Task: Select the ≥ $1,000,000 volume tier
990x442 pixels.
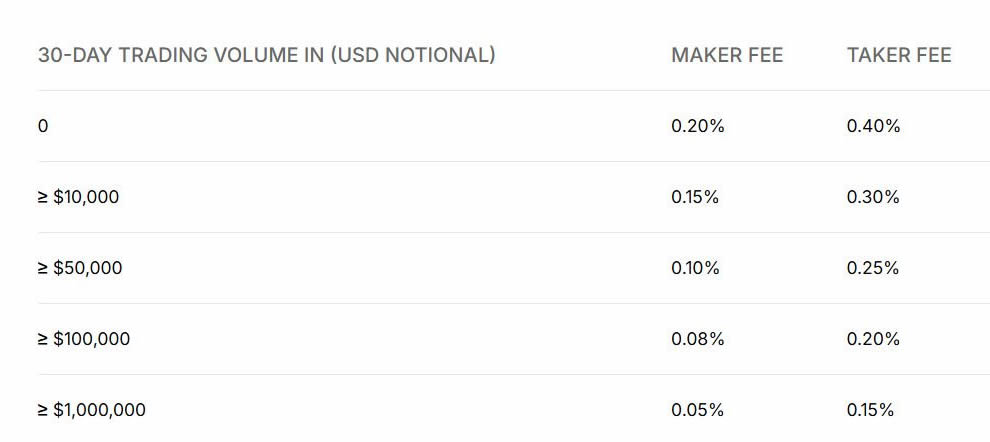Action: (x=92, y=410)
